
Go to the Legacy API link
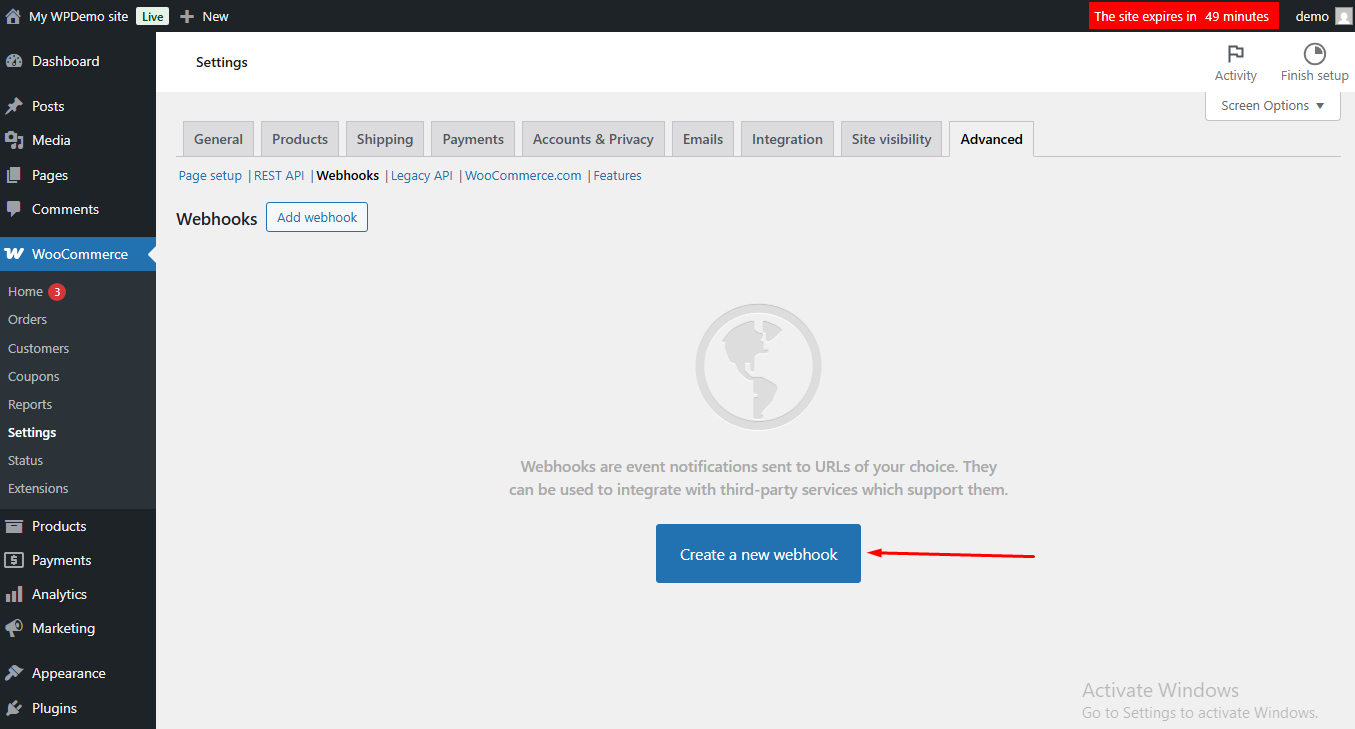pos(421,175)
